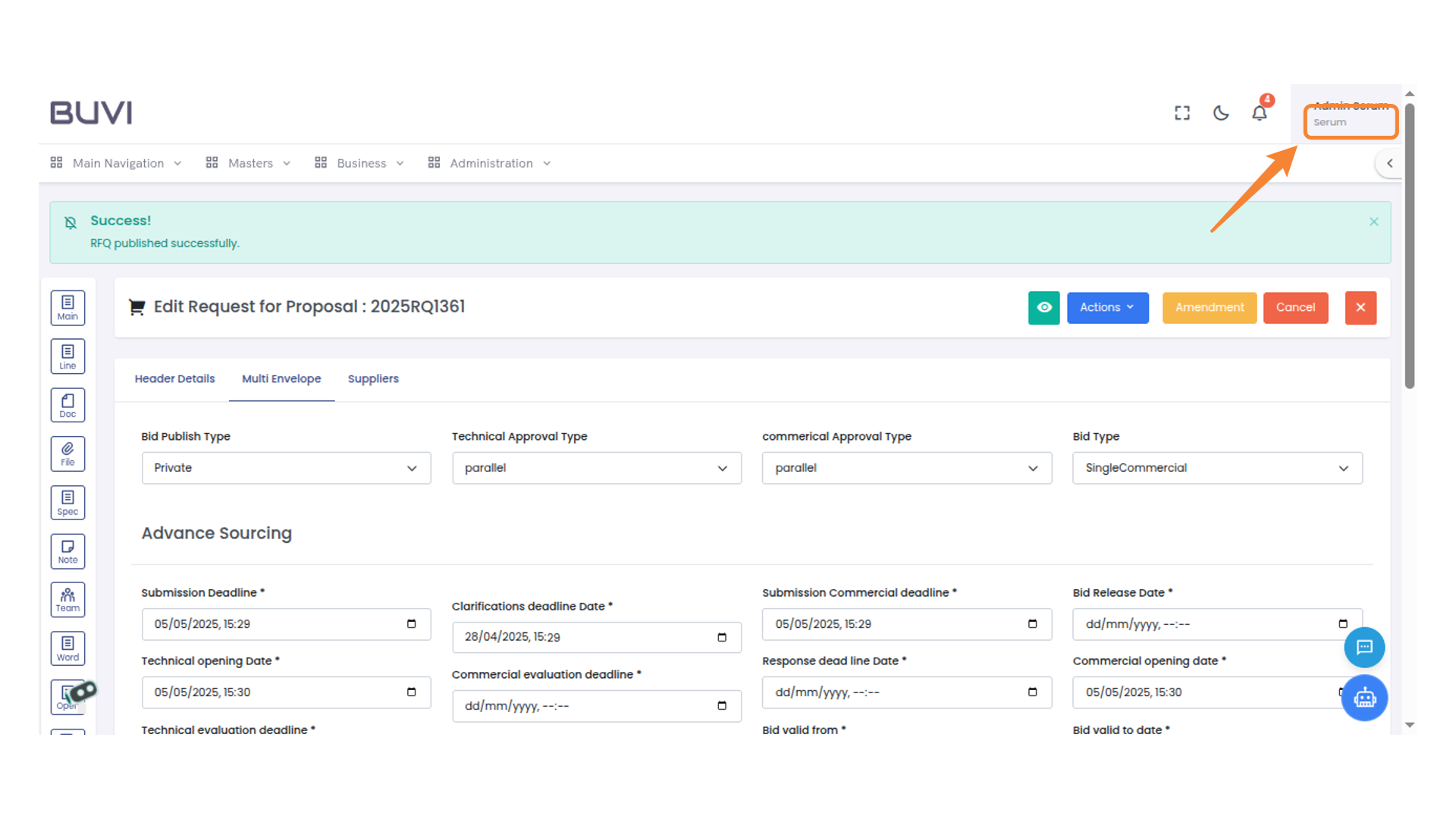Screen dimensions: 1456x819
Task: Click the green eye preview button
Action: pos(1043,307)
